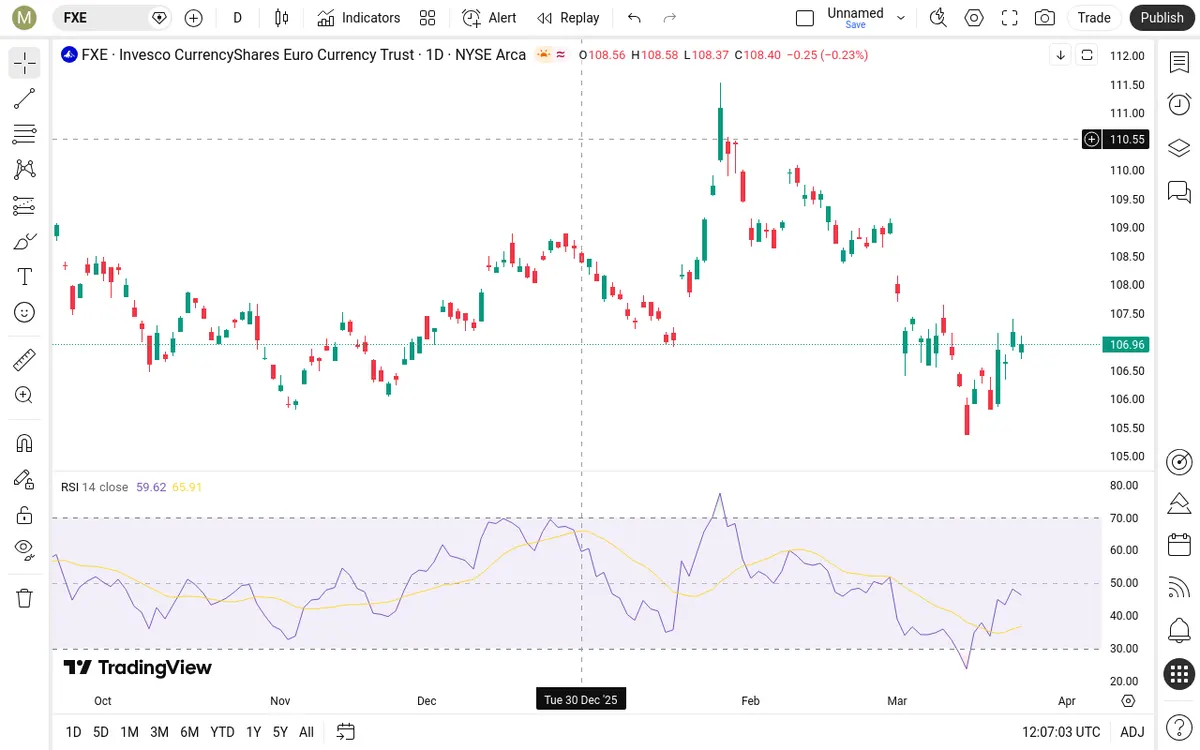The height and width of the screenshot is (750, 1200).
Task: Select the 5Y time range
Action: (x=280, y=732)
